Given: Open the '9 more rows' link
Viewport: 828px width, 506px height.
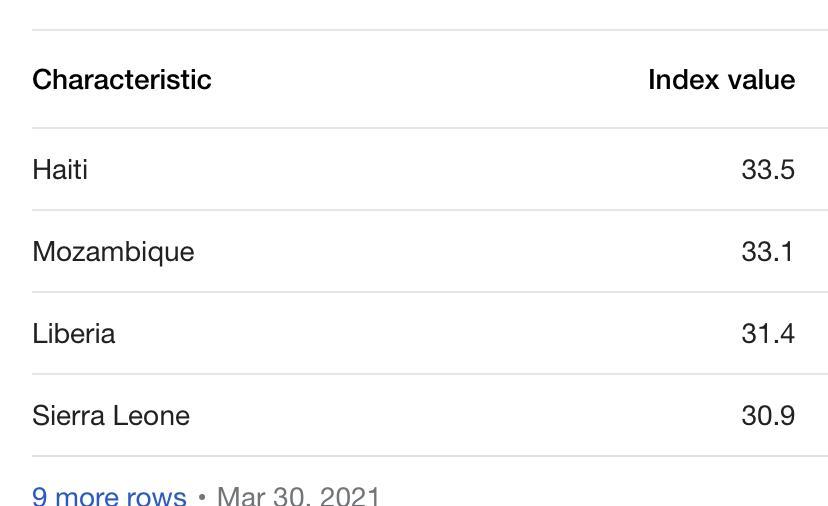Looking at the screenshot, I should (x=109, y=496).
